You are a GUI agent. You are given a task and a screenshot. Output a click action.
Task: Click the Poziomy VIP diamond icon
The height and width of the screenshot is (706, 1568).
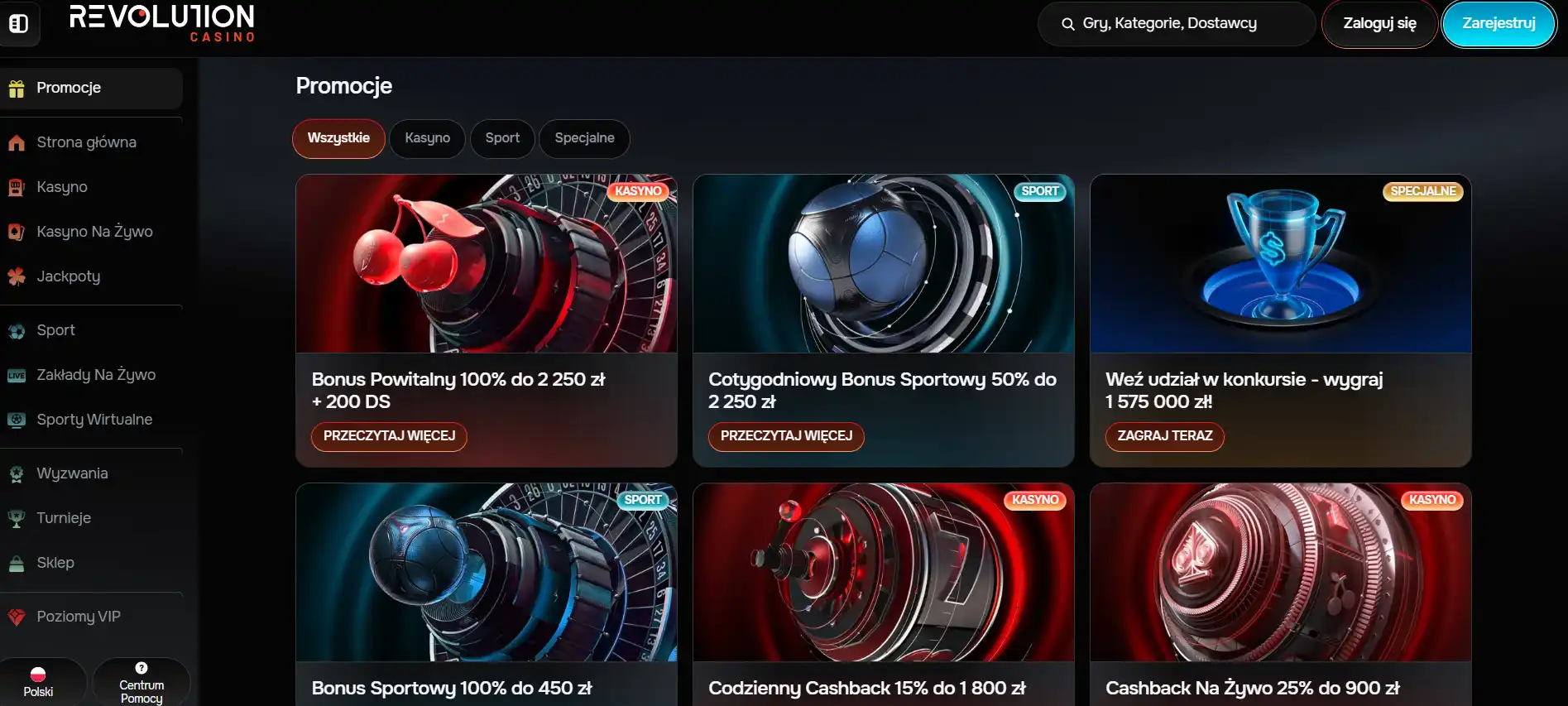(x=17, y=617)
